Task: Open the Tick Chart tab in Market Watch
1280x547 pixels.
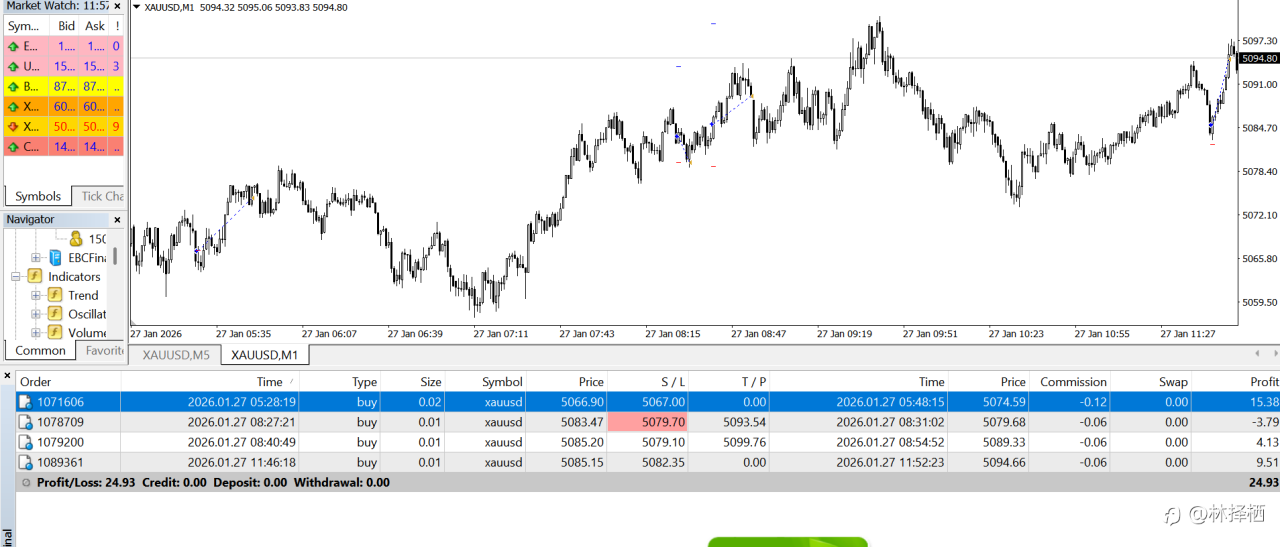Action: point(101,196)
